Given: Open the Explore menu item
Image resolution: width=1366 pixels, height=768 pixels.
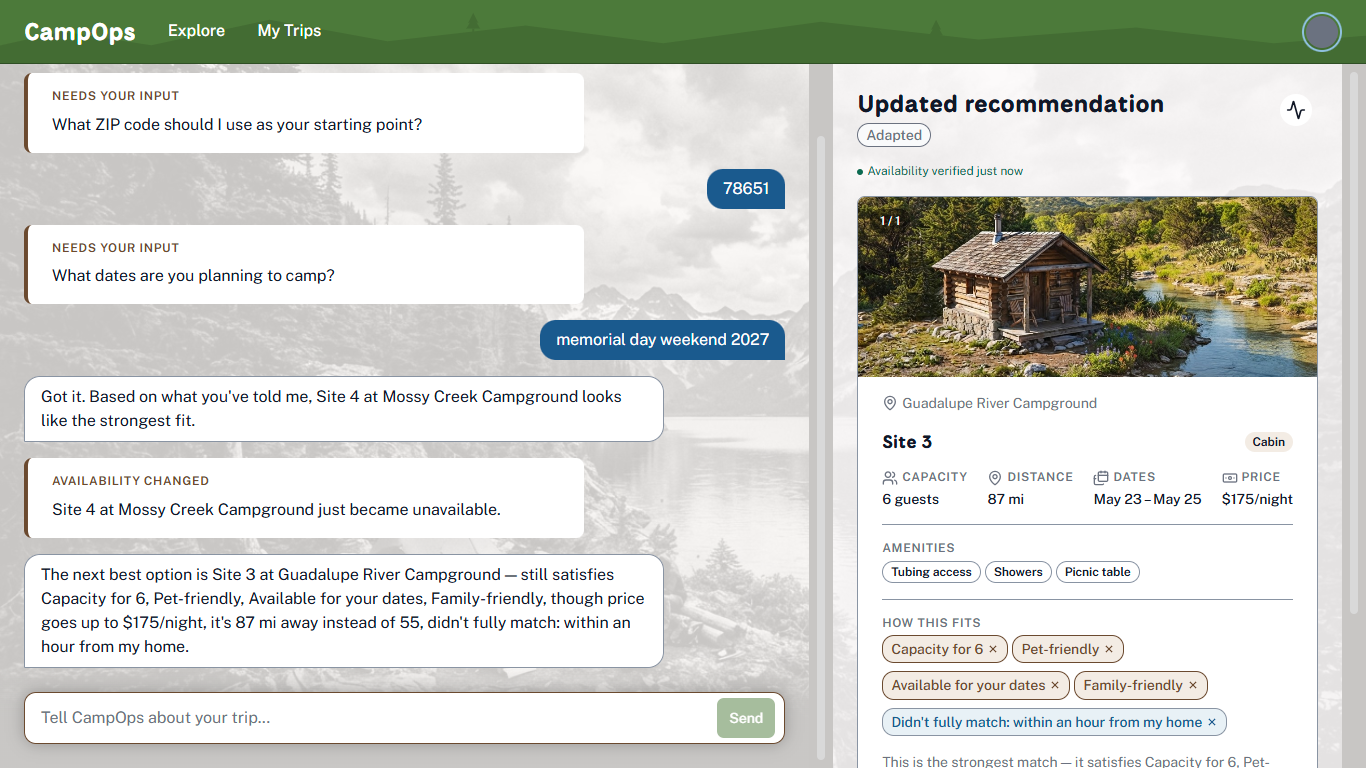Looking at the screenshot, I should click(x=196, y=31).
